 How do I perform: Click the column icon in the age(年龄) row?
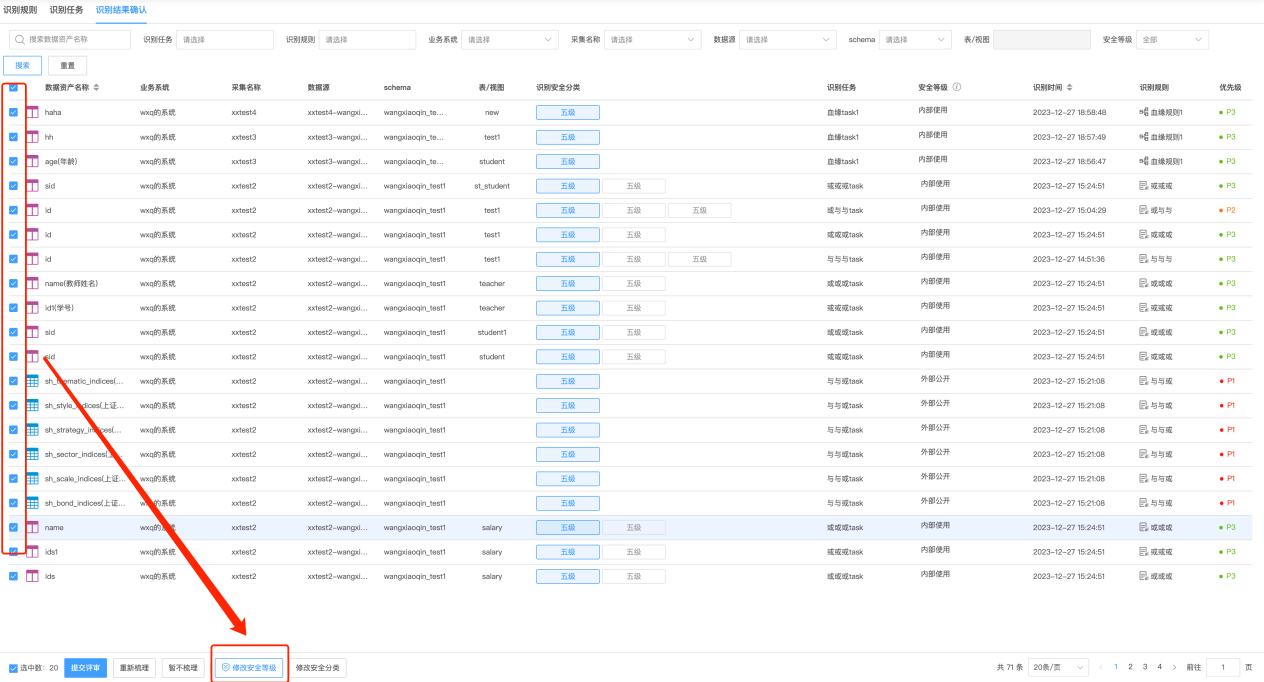click(32, 161)
